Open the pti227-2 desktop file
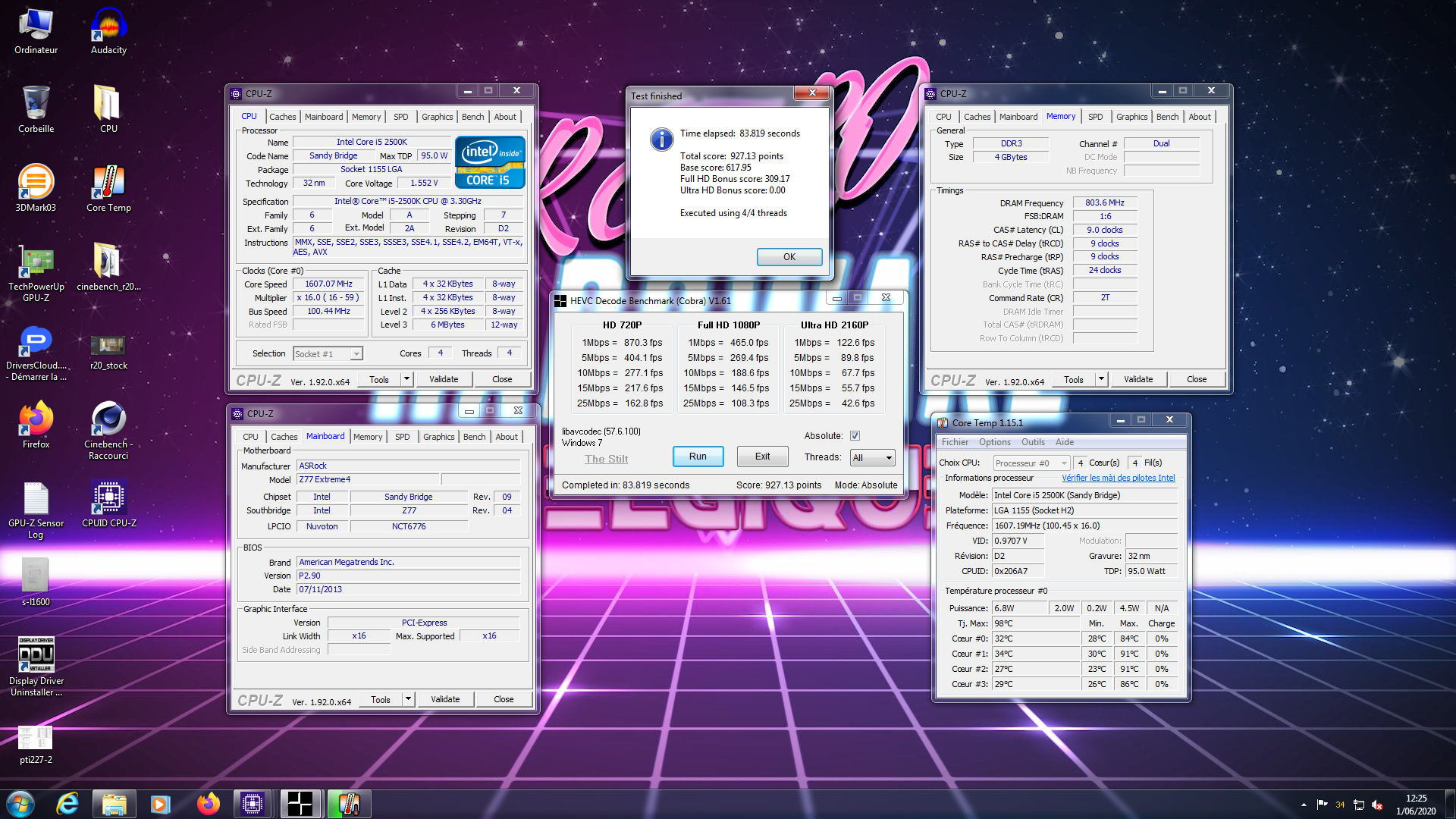This screenshot has width=1456, height=819. [36, 745]
